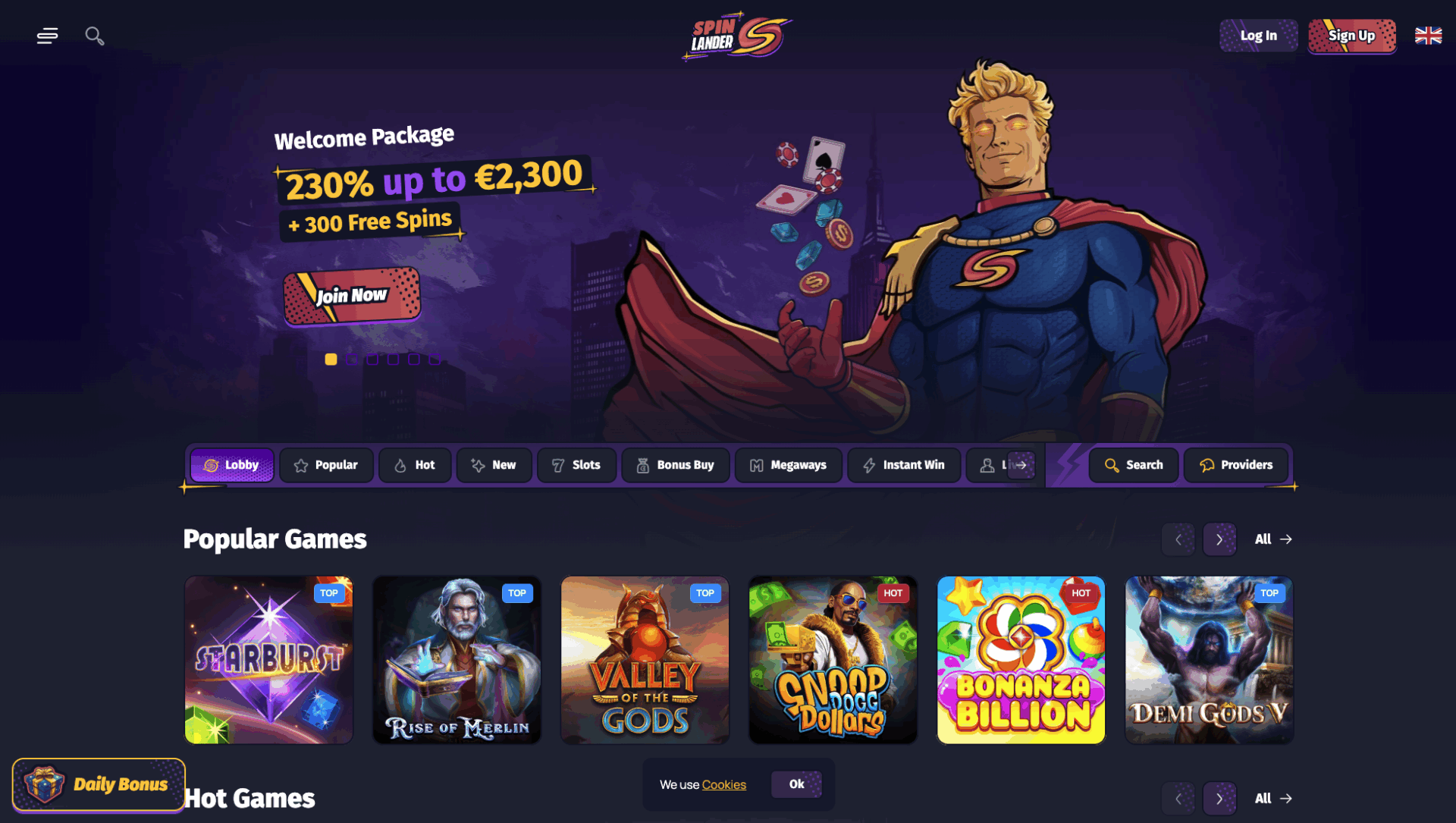Click the Join Now button
The height and width of the screenshot is (823, 1456).
pyautogui.click(x=352, y=296)
